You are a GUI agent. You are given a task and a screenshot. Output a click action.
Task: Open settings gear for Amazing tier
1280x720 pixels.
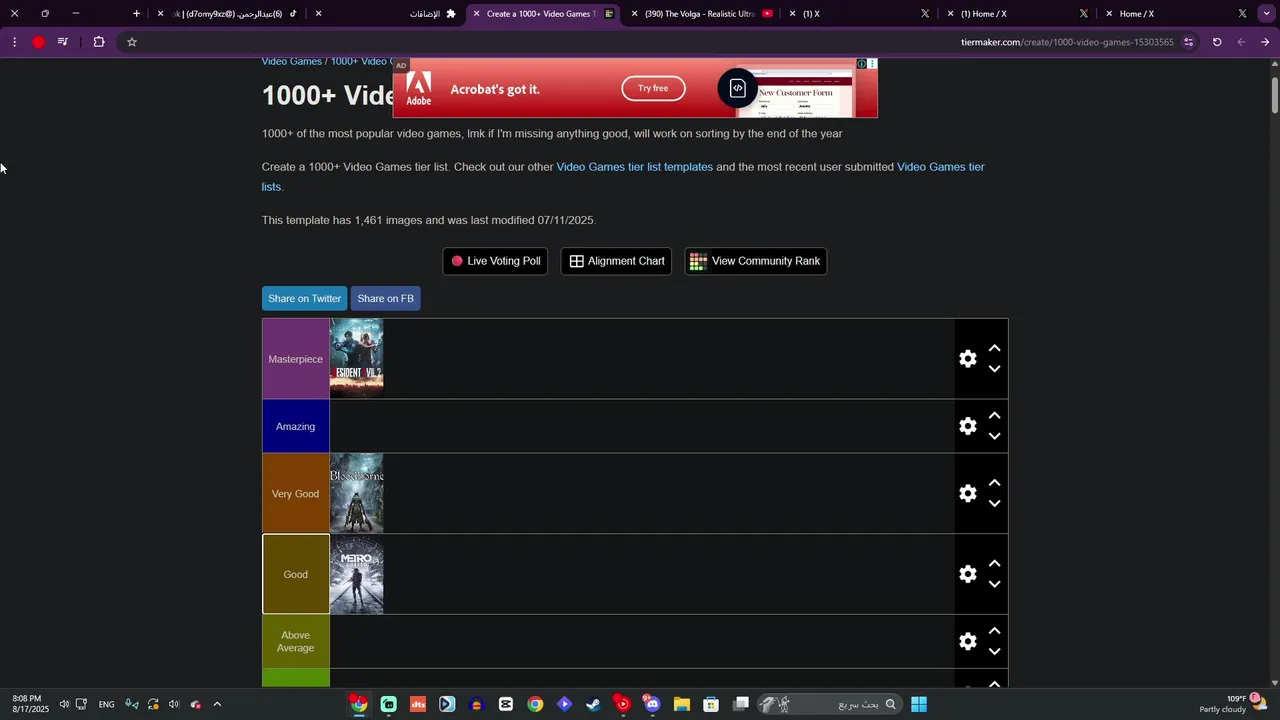coord(967,426)
